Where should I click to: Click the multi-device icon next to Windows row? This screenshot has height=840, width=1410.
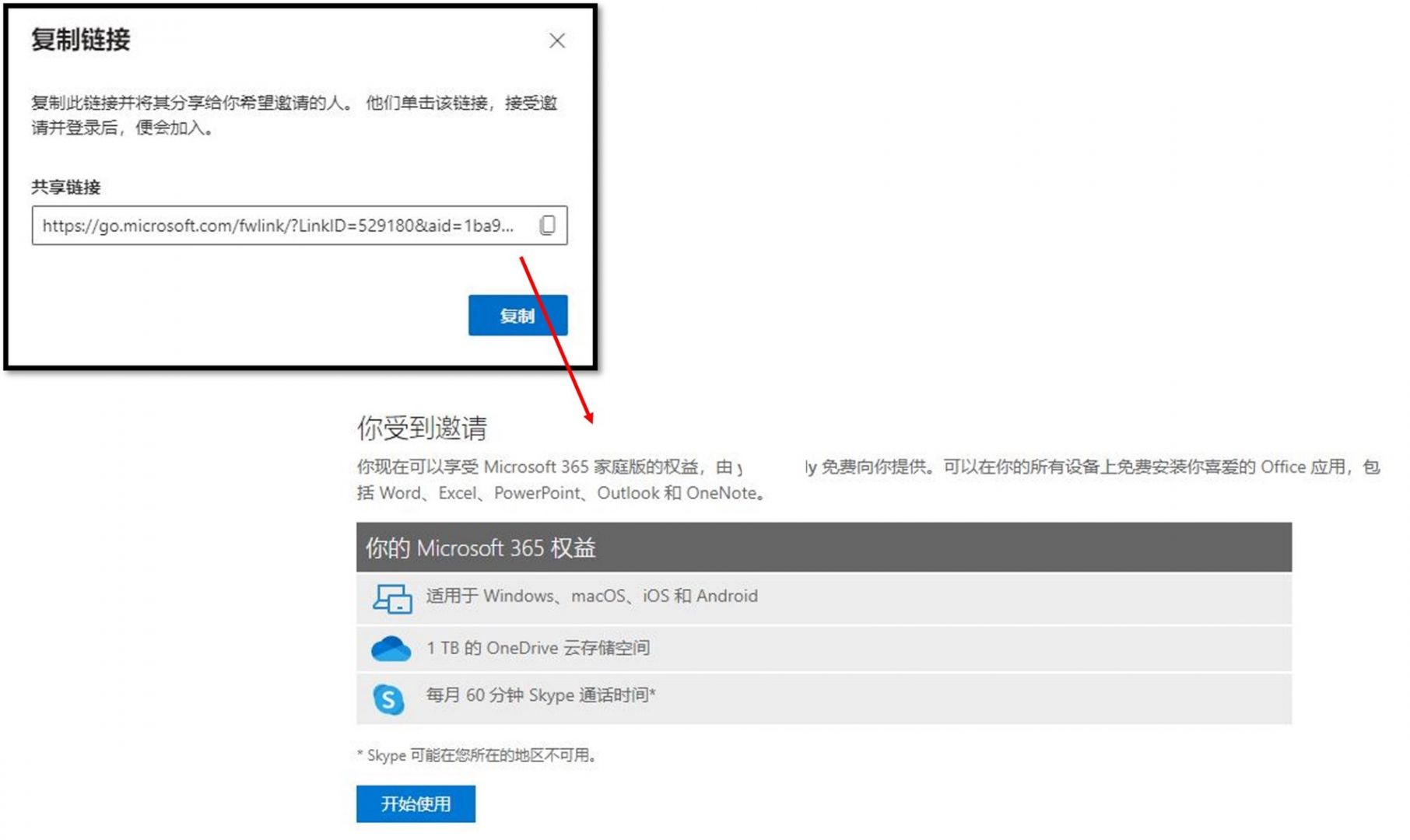click(x=395, y=597)
